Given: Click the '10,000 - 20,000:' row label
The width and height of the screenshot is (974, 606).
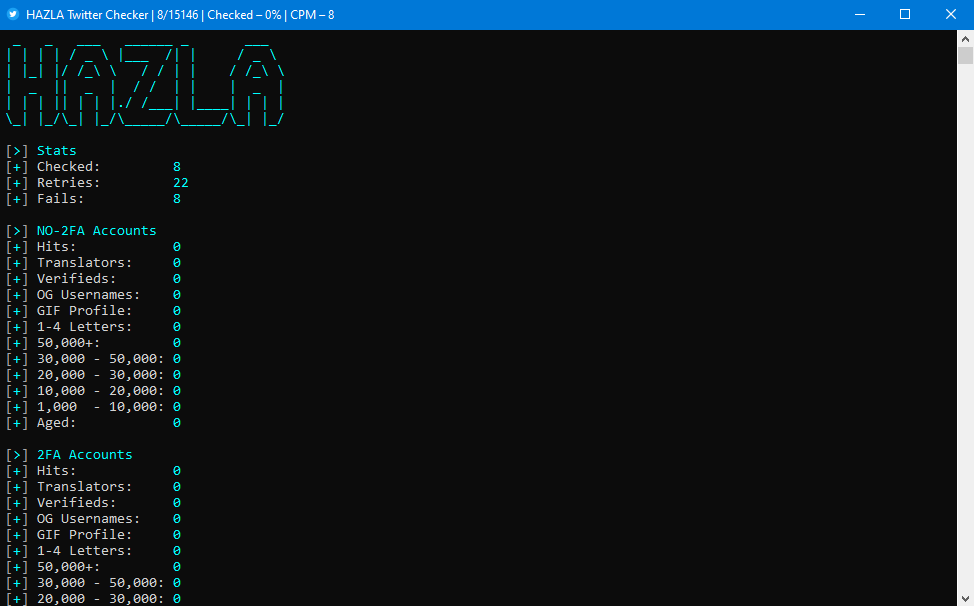Looking at the screenshot, I should tap(101, 391).
